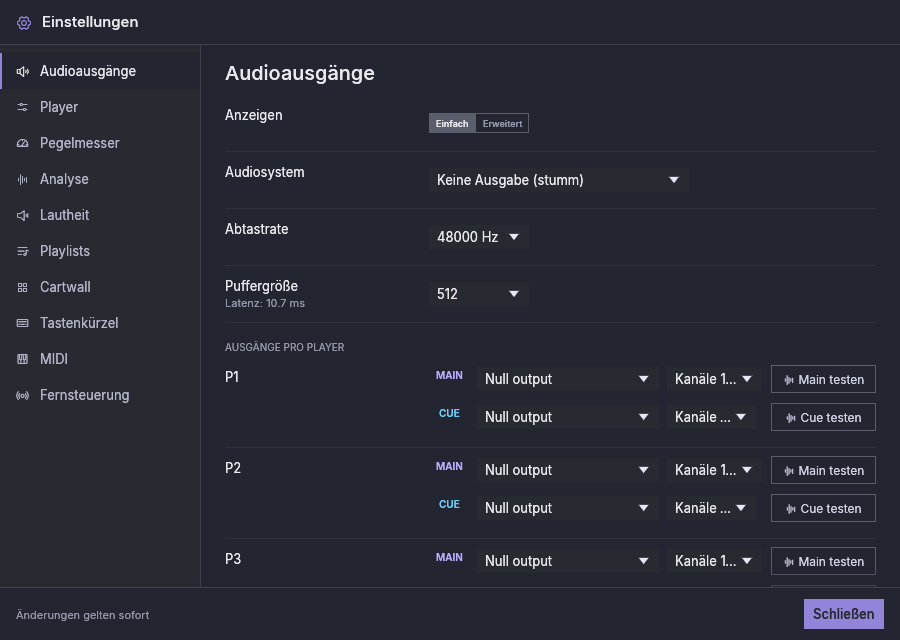Screen dimensions: 900x640
Task: Click waveform icon in P1 Cue testen
Action: click(790, 418)
